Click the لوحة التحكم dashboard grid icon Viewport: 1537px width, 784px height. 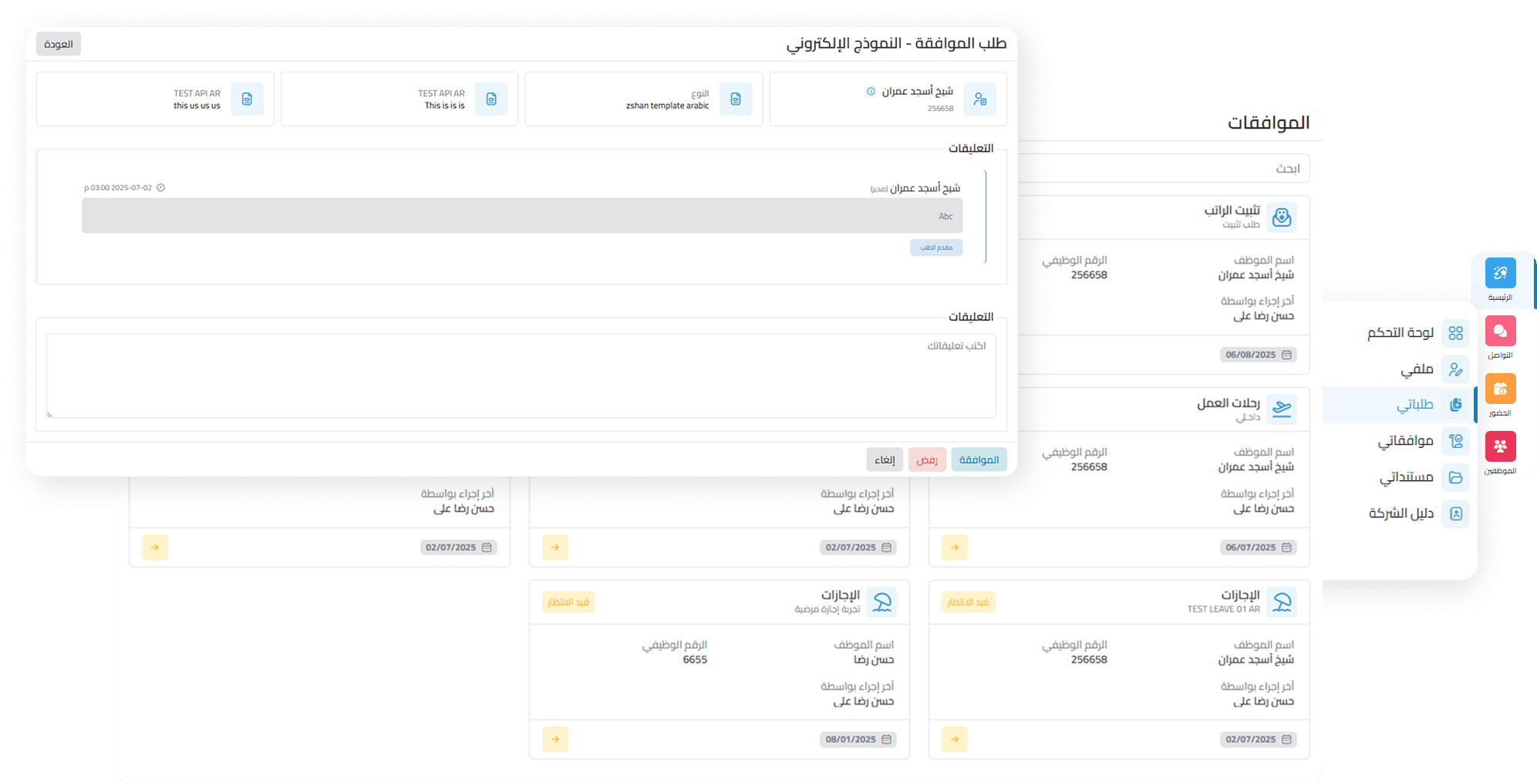coord(1455,333)
